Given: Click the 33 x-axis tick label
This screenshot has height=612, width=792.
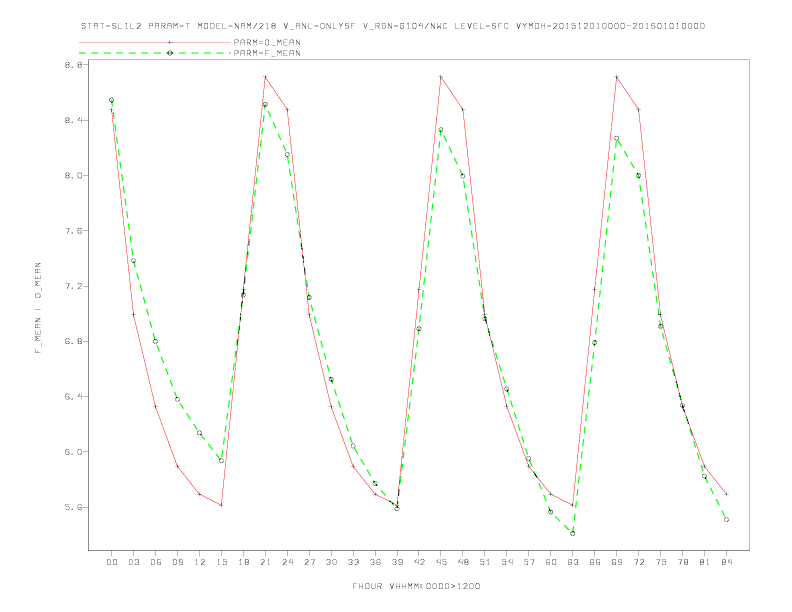Looking at the screenshot, I should (353, 562).
